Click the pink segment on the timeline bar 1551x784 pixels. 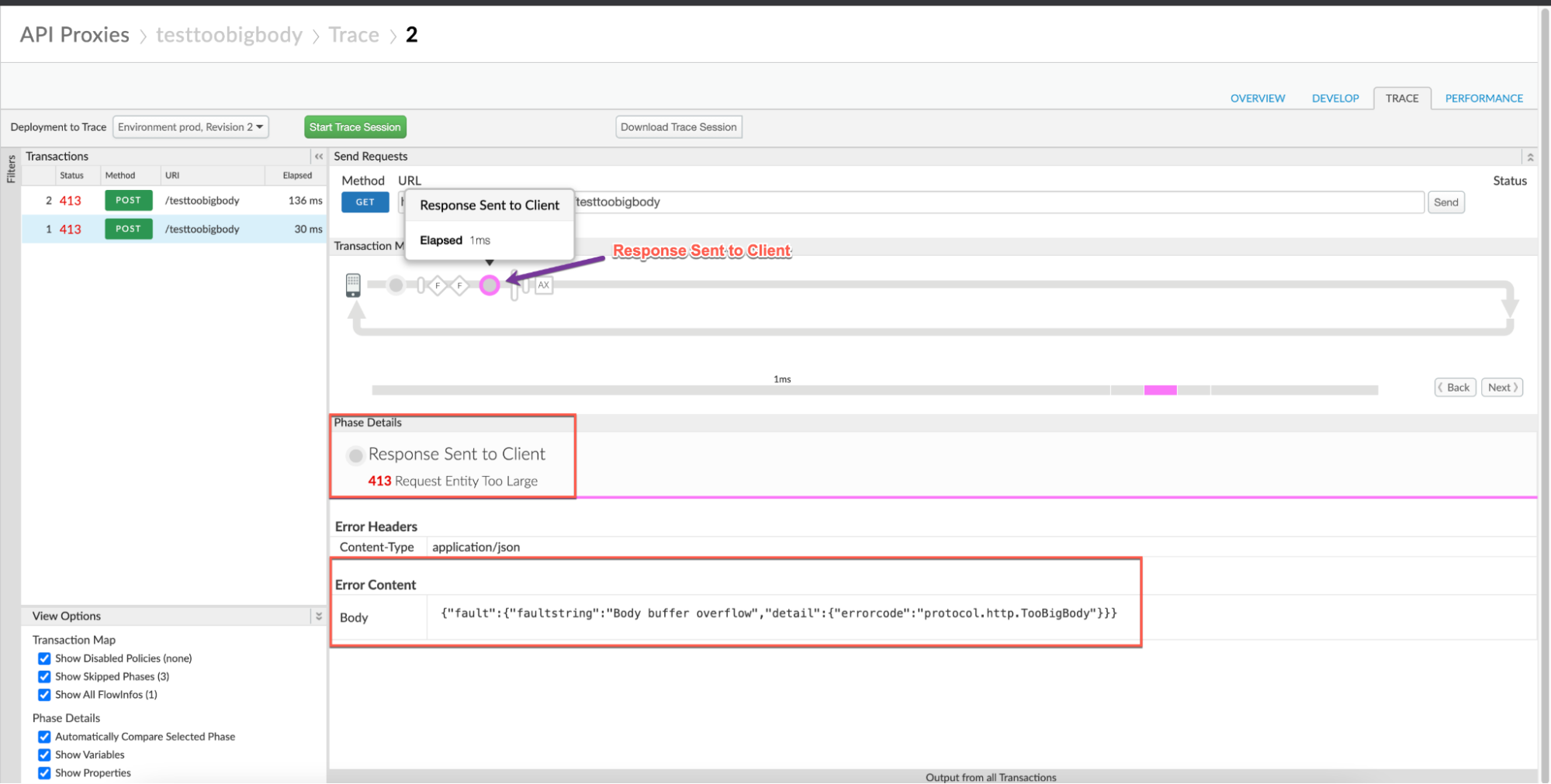(1160, 390)
